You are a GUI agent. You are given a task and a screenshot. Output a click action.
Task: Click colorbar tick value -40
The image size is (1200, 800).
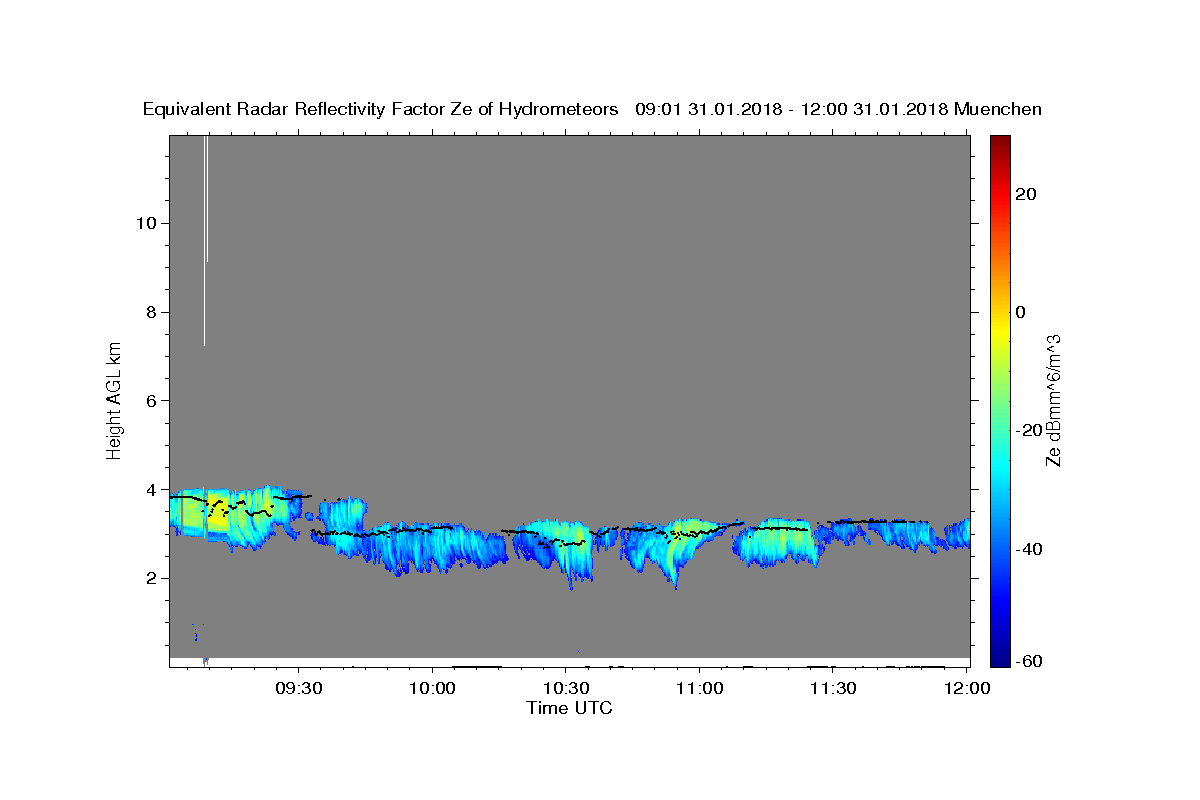pyautogui.click(x=1029, y=548)
